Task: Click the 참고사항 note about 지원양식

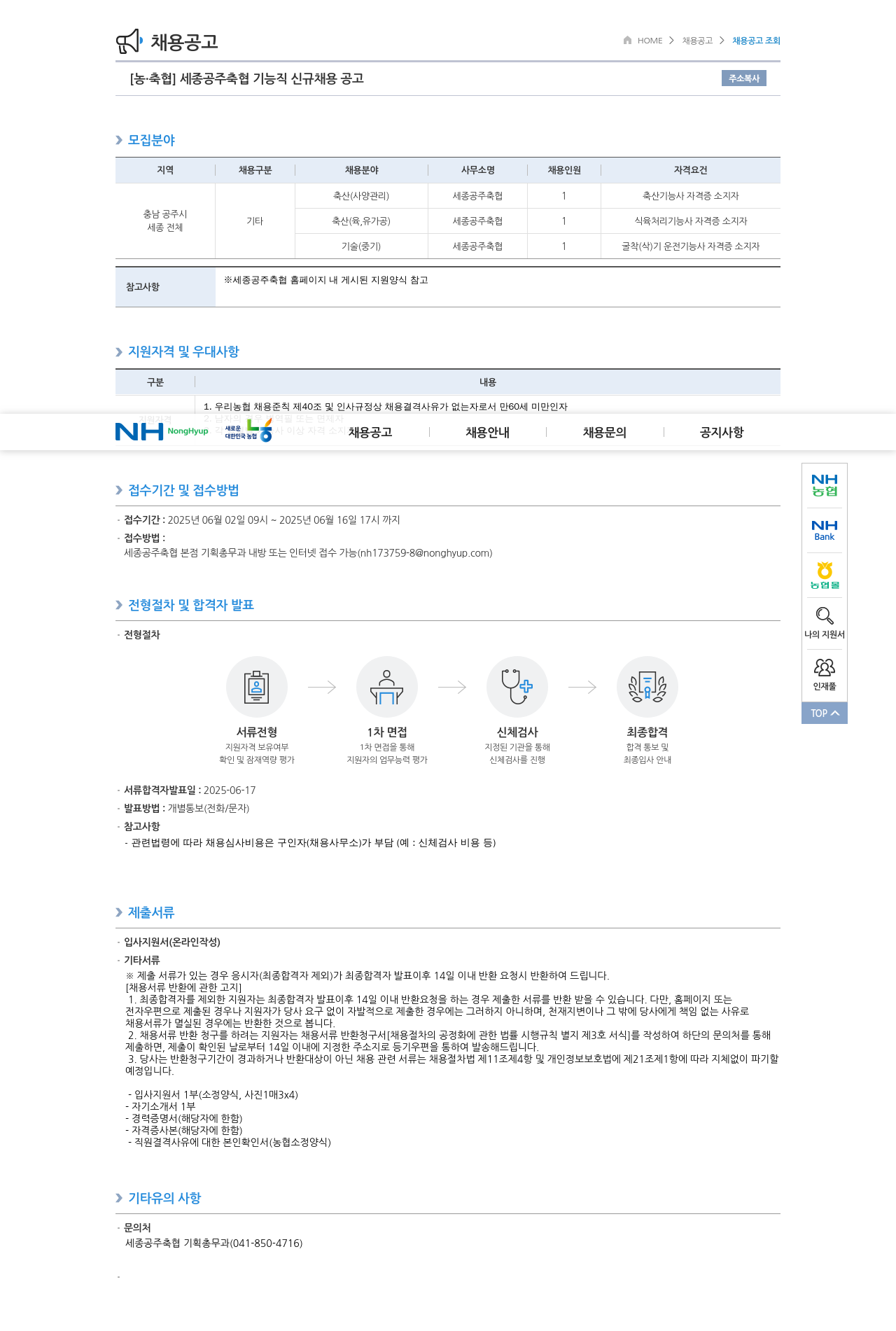Action: [x=326, y=280]
